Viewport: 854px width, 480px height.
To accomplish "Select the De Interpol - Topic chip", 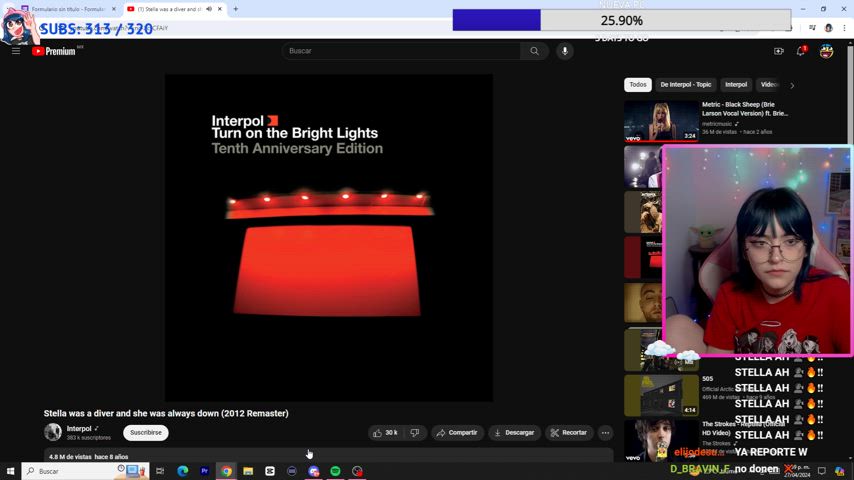I will click(686, 84).
